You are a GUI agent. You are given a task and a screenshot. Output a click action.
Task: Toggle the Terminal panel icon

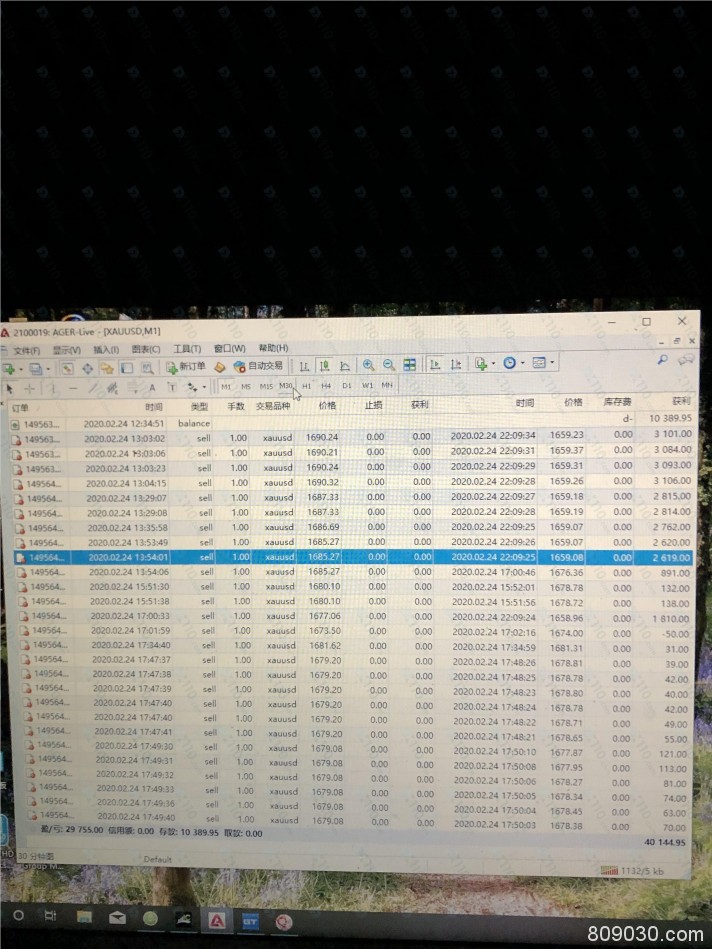pos(127,367)
